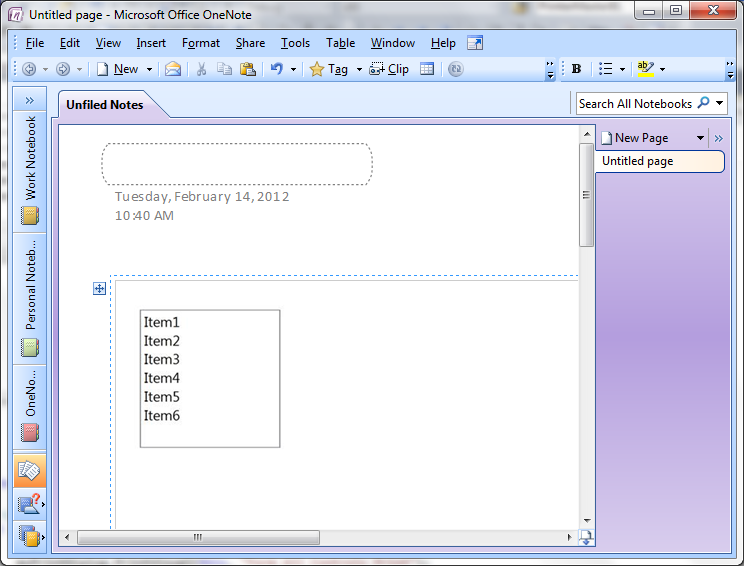Screen dimensions: 744x566
Task: Click the Cut scissors icon
Action: coord(201,69)
